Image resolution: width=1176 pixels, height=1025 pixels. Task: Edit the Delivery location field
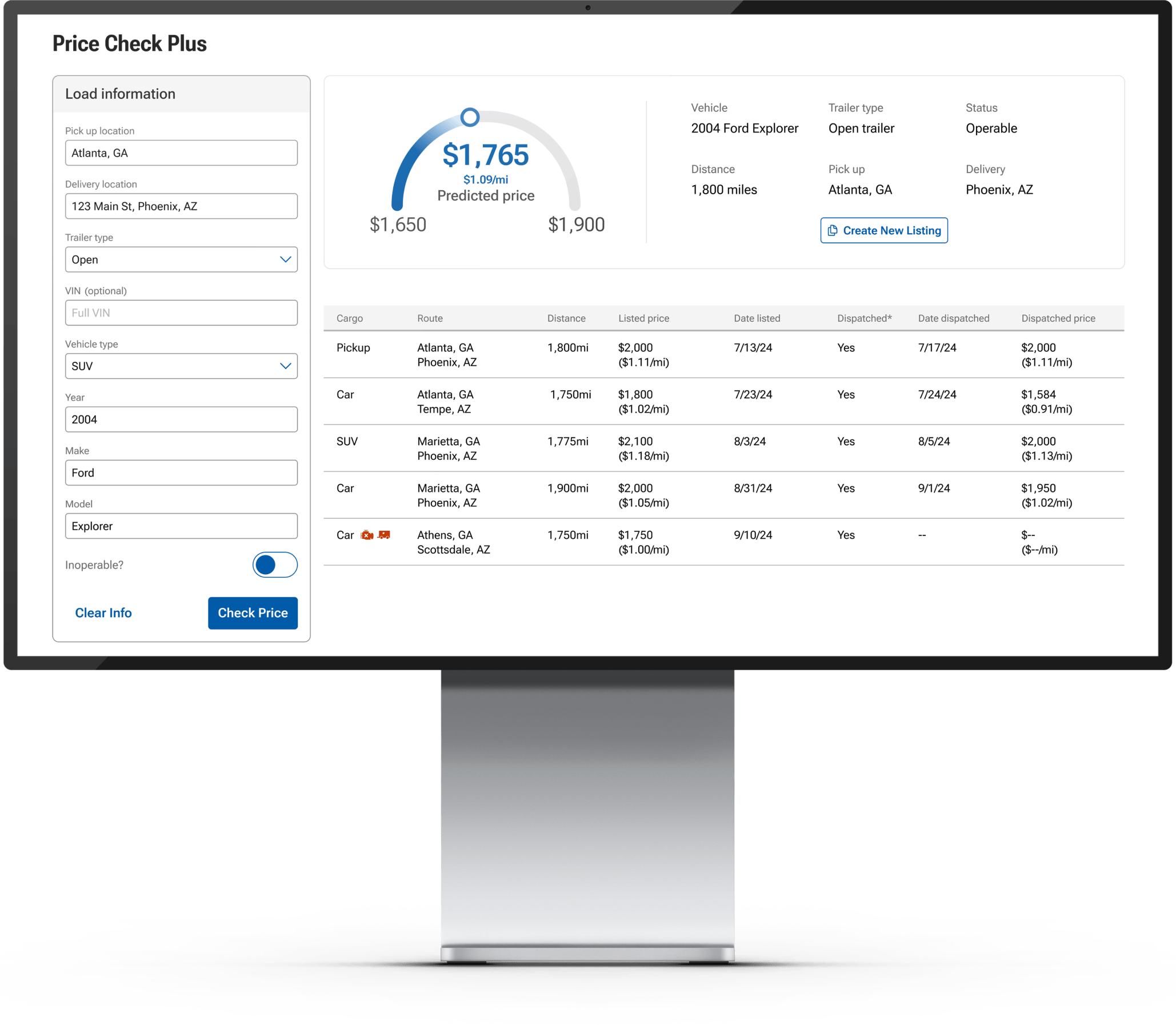pyautogui.click(x=181, y=206)
